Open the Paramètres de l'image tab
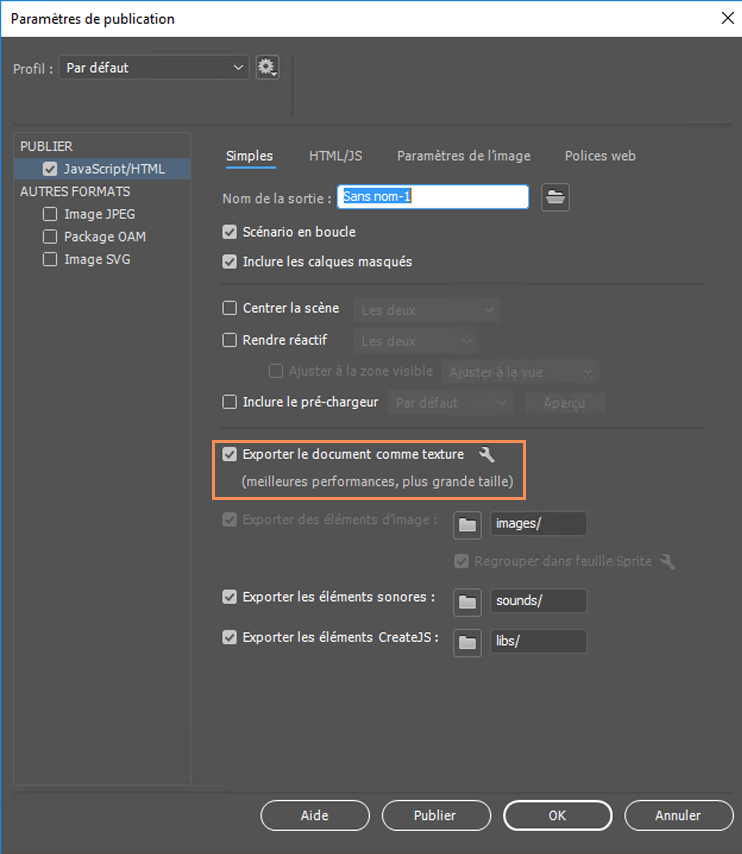 (463, 156)
